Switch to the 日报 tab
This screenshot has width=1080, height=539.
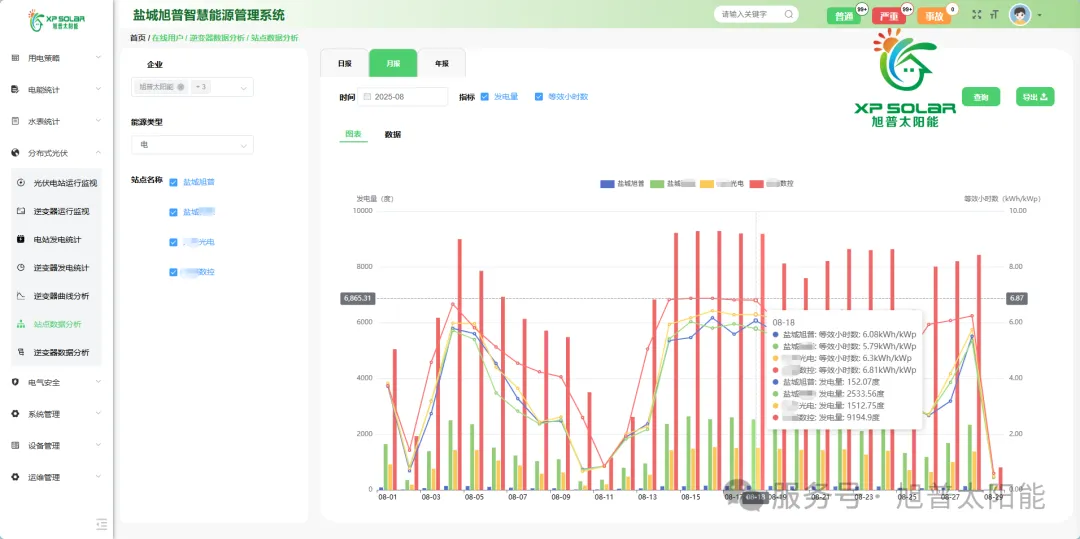(x=344, y=63)
